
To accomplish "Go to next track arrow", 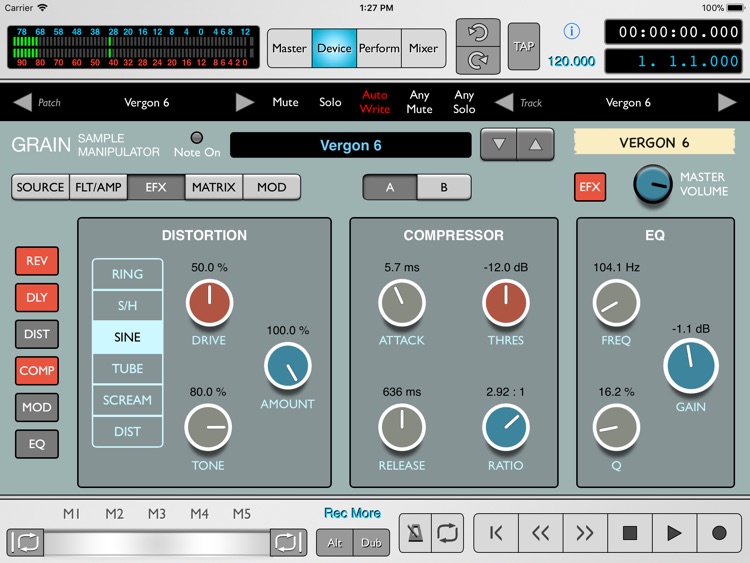I will pyautogui.click(x=727, y=102).
